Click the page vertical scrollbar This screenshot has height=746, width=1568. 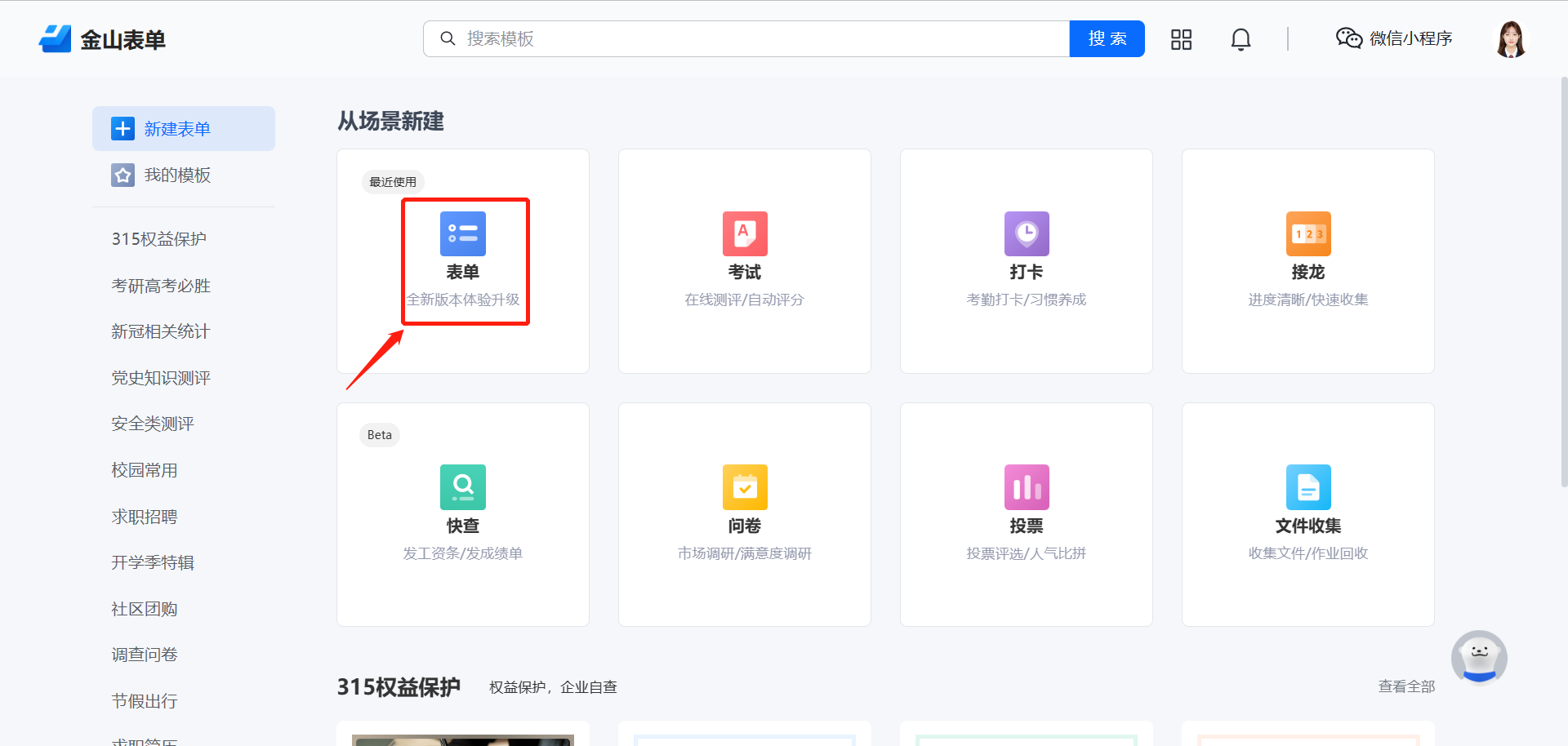click(1564, 282)
